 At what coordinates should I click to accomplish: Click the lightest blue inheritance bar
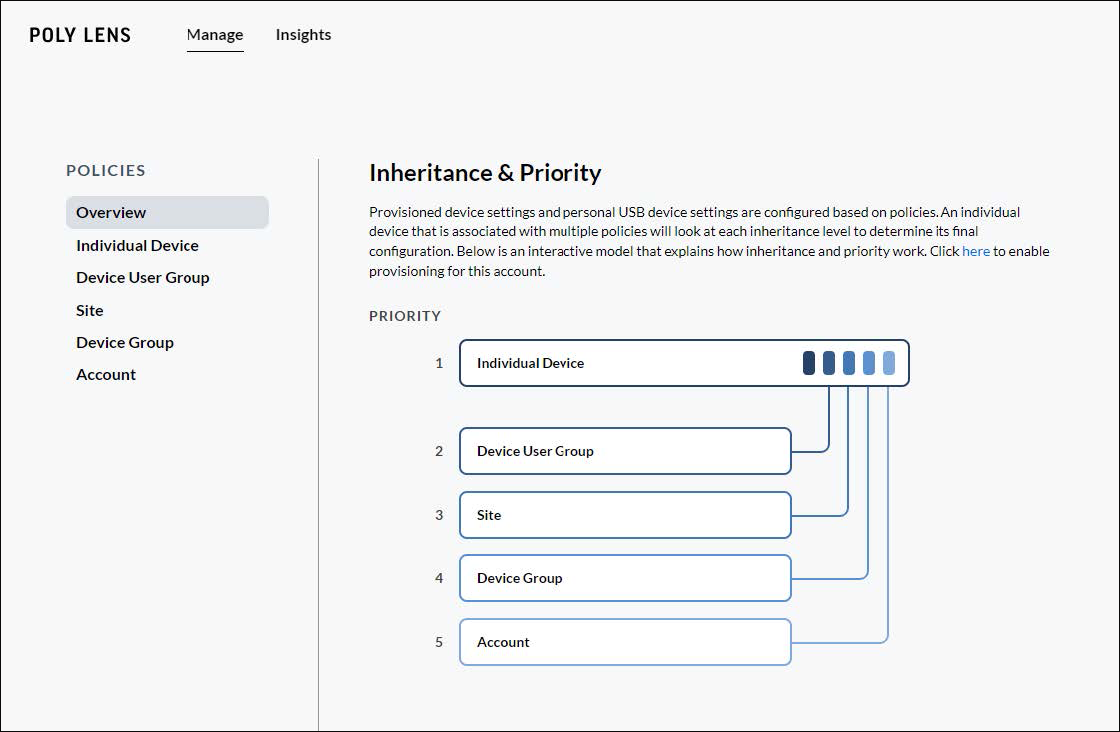coord(889,363)
